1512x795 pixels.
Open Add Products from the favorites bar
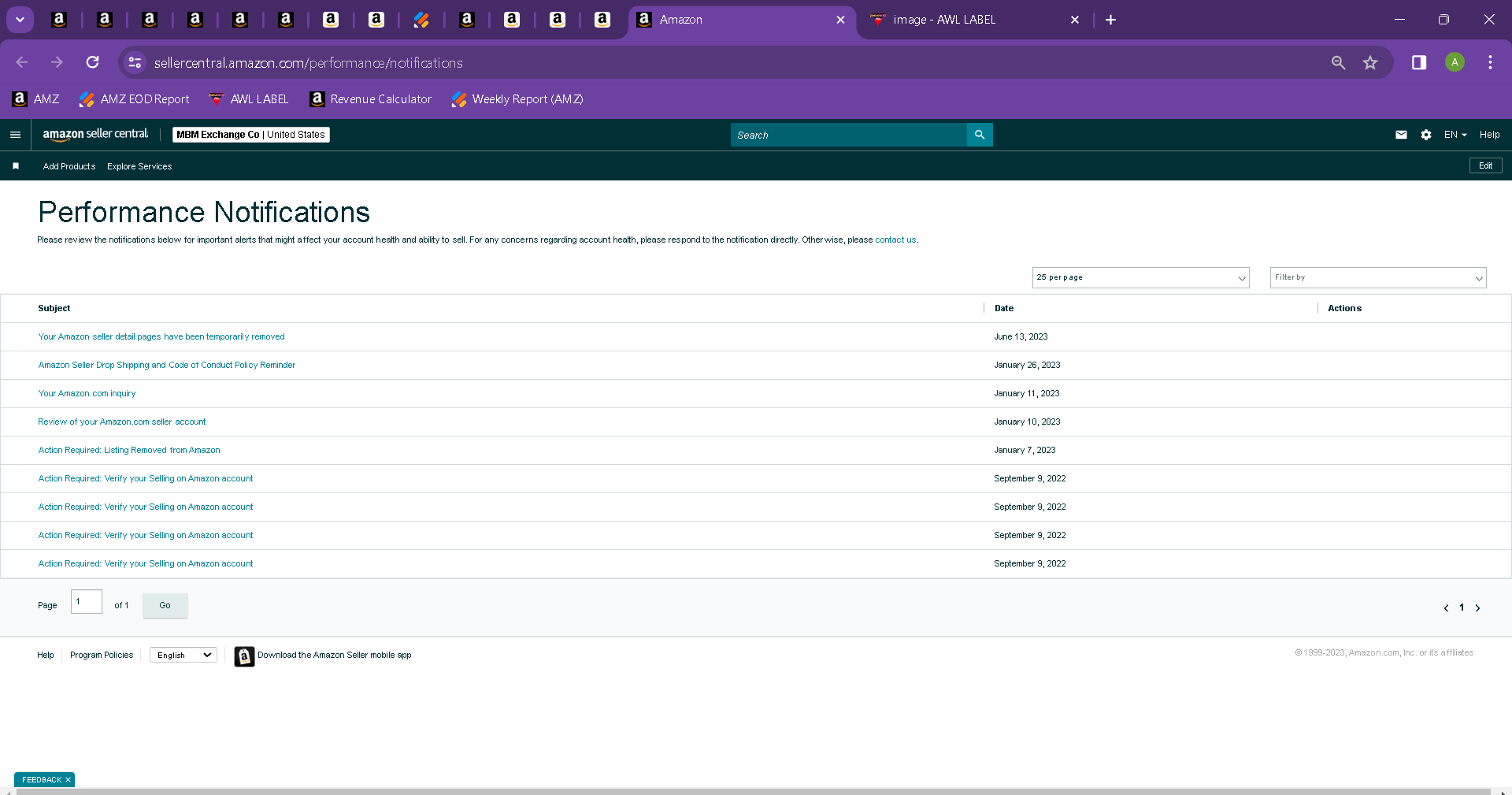click(x=69, y=166)
